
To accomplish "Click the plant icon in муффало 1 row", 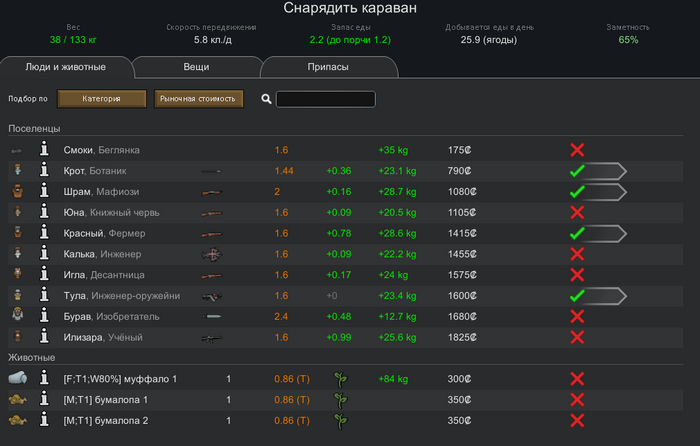I will [340, 379].
